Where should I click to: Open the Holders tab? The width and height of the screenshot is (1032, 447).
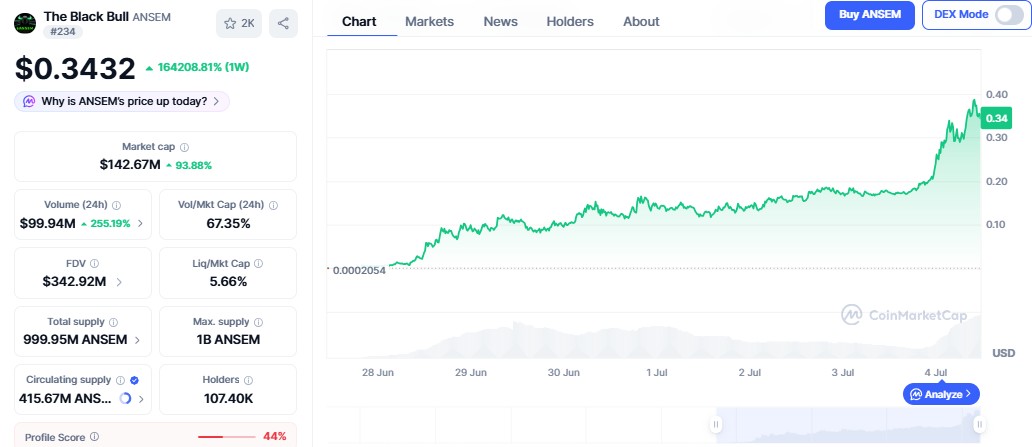[570, 22]
